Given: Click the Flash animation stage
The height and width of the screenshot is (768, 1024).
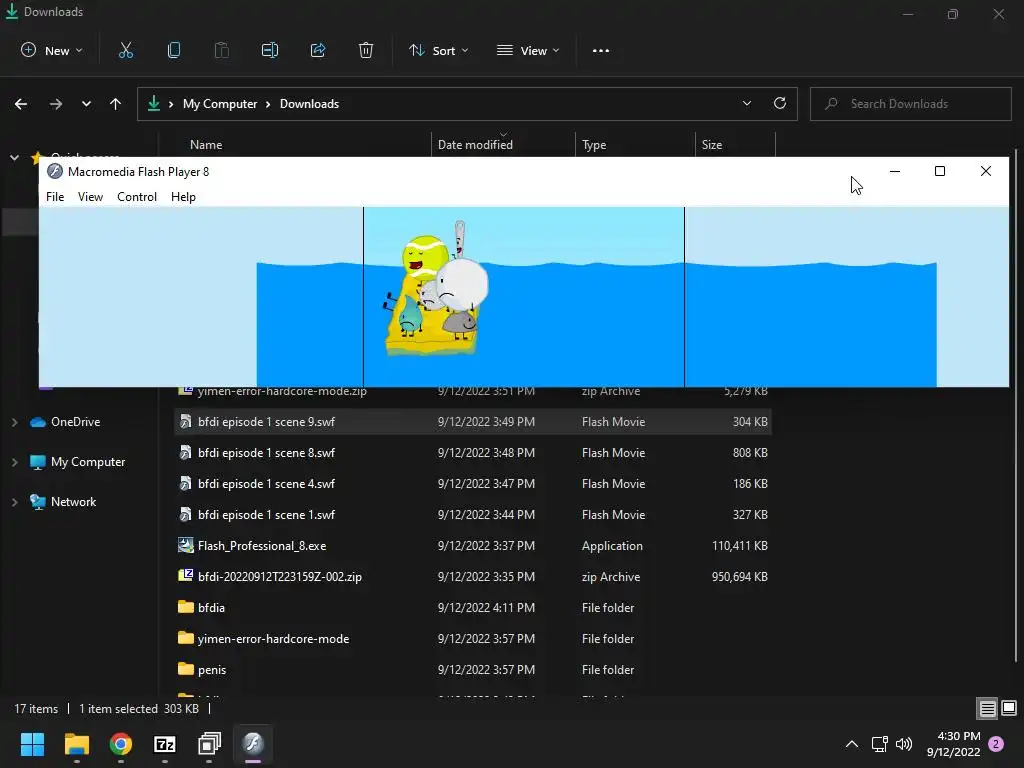Looking at the screenshot, I should click(524, 296).
